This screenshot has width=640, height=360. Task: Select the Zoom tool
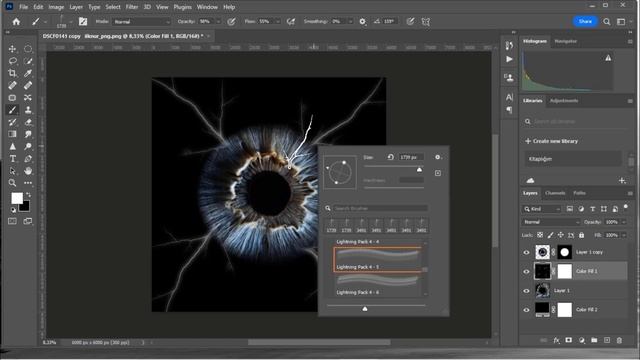click(12, 183)
